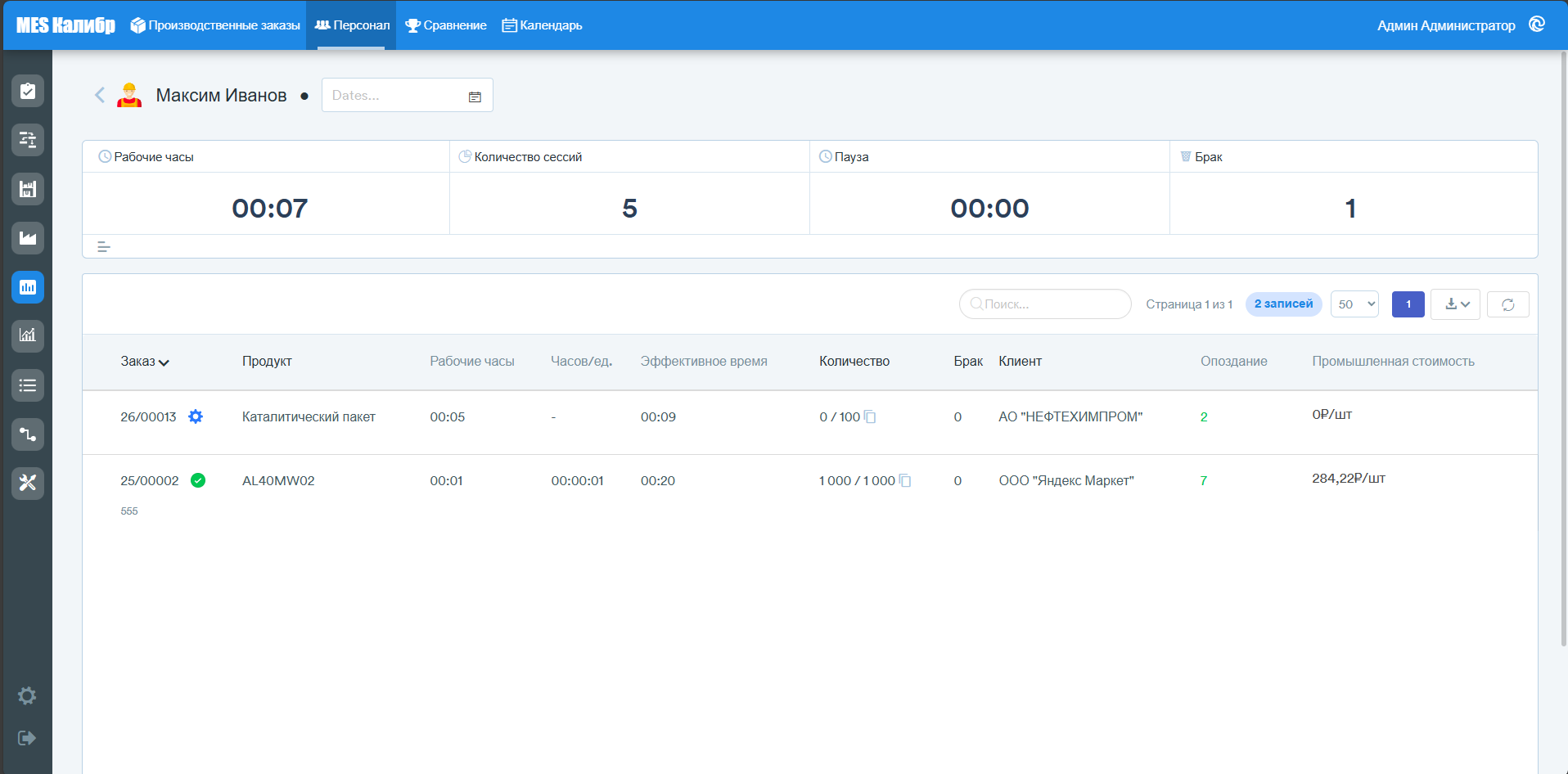Open the sliders settings sidebar icon
This screenshot has height=774, width=1568.
click(x=28, y=140)
